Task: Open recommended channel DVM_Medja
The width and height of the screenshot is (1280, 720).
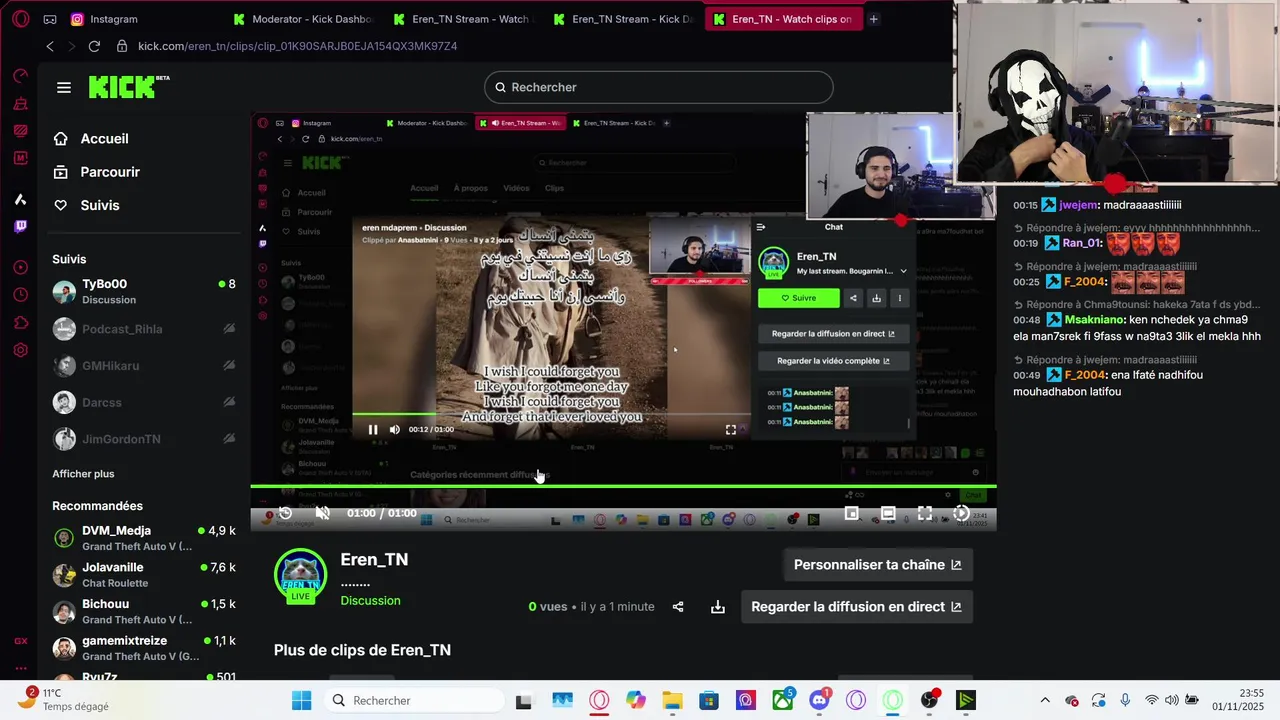Action: [x=144, y=538]
